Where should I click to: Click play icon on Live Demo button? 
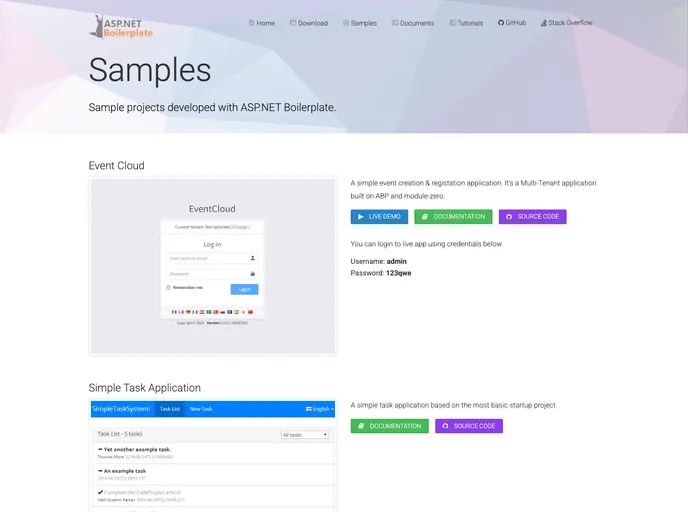coord(361,217)
